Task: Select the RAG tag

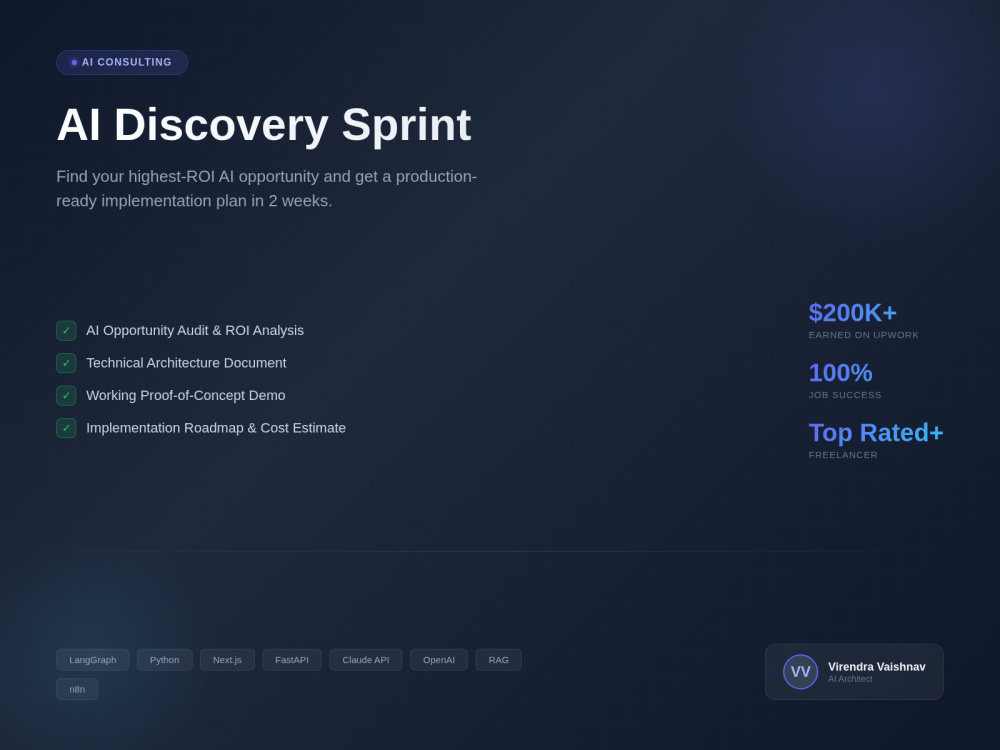Action: pyautogui.click(x=499, y=659)
